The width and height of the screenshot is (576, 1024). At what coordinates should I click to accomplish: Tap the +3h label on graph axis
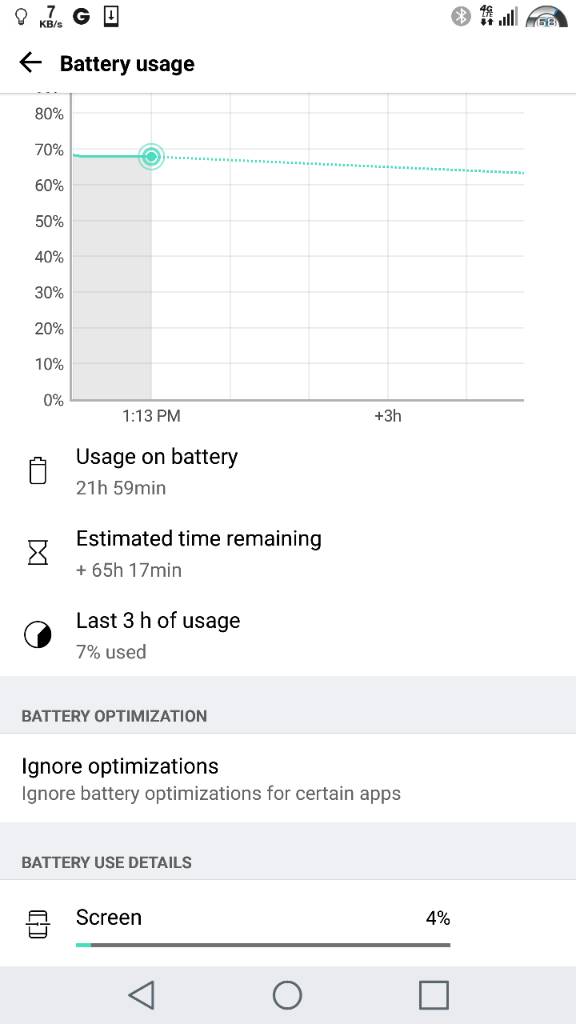point(387,416)
